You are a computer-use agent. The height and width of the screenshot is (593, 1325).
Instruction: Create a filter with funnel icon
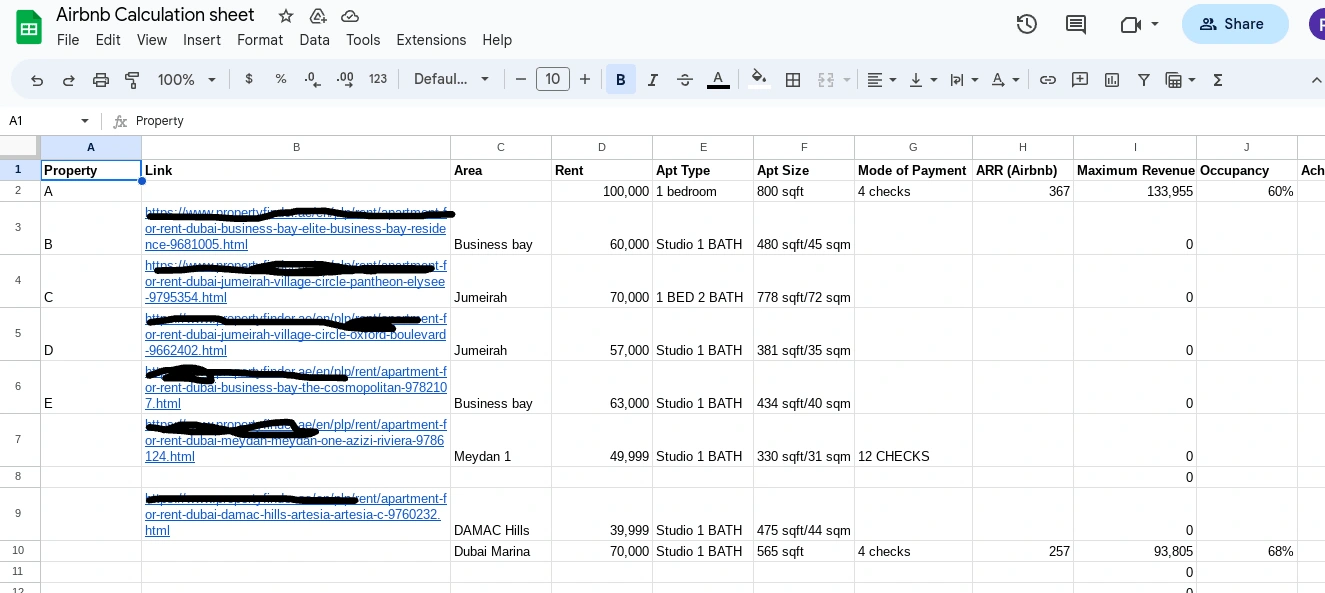(x=1144, y=80)
